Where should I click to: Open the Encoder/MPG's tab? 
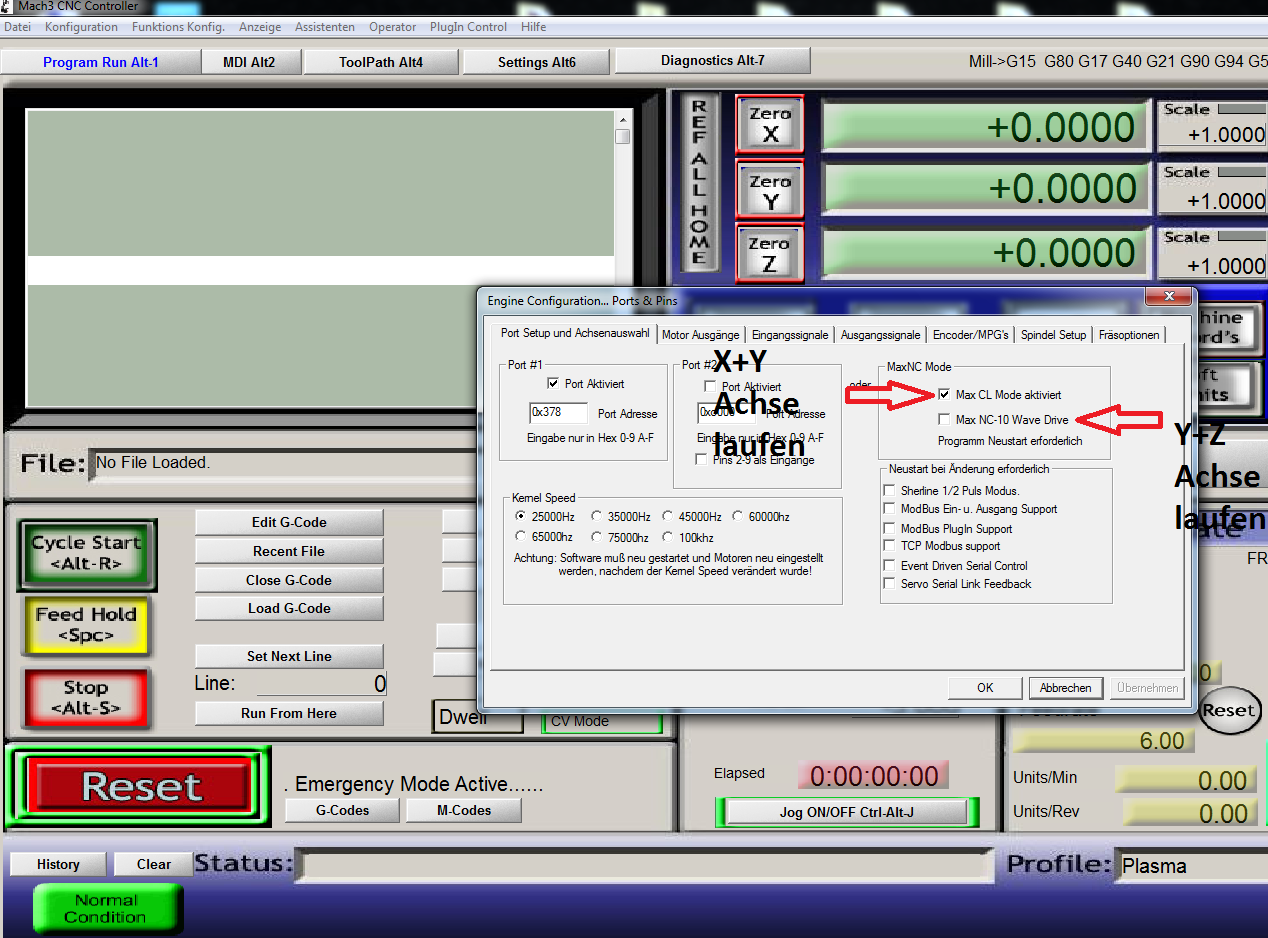[x=971, y=335]
